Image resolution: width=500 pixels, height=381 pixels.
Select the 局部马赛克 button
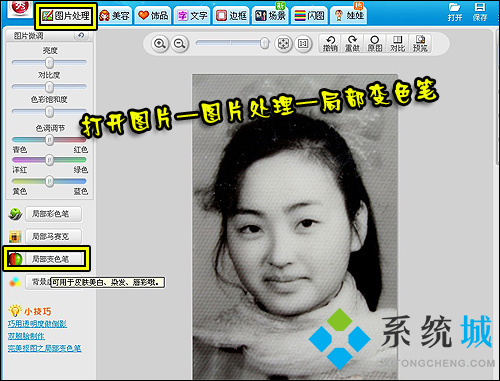[x=54, y=236]
